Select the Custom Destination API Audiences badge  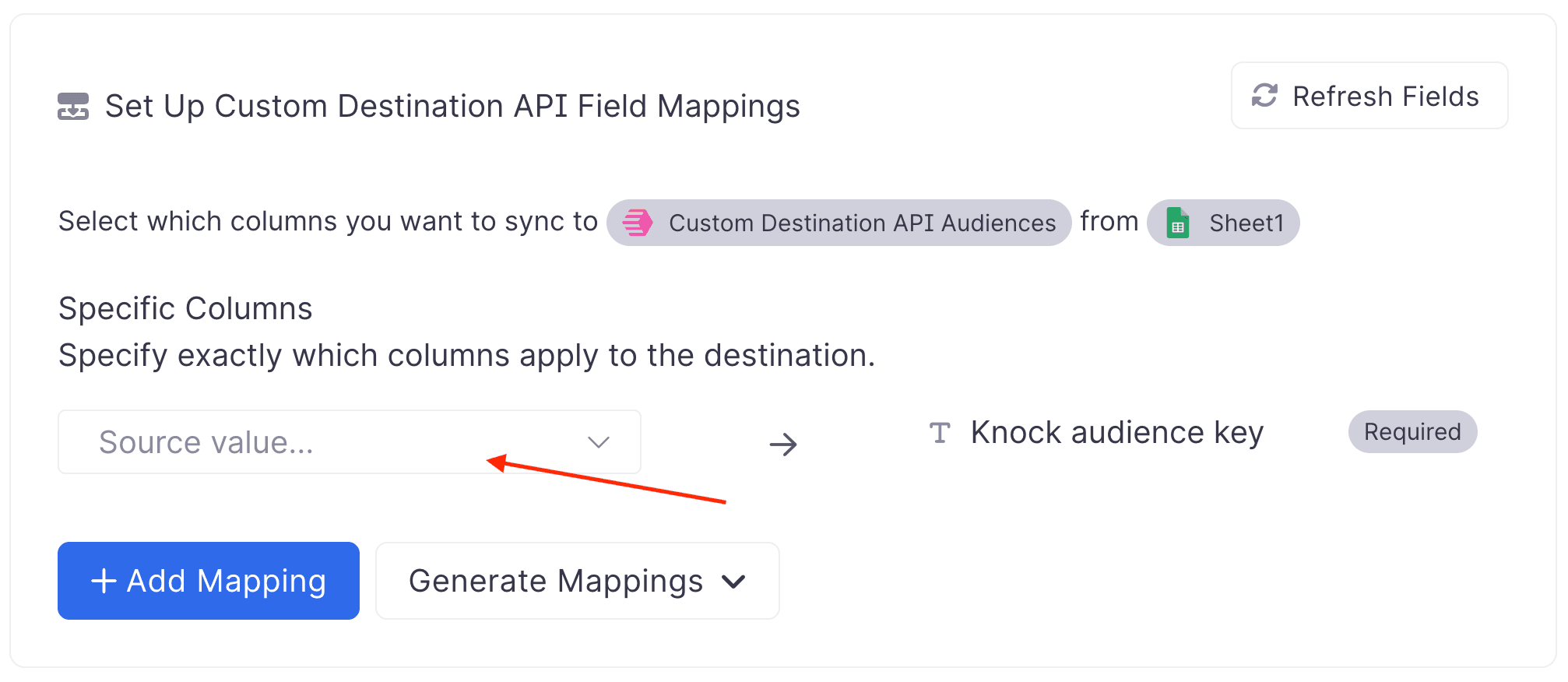pos(838,223)
